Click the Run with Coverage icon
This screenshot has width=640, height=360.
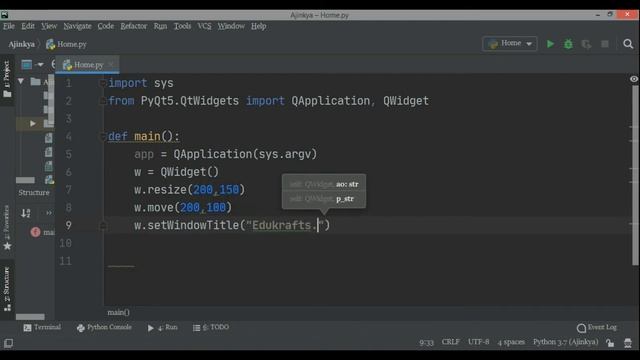point(587,44)
